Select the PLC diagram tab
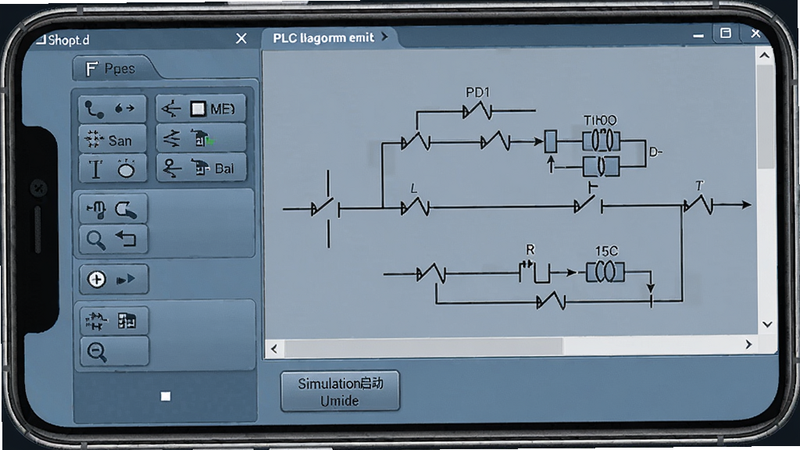The width and height of the screenshot is (800, 450). point(323,38)
